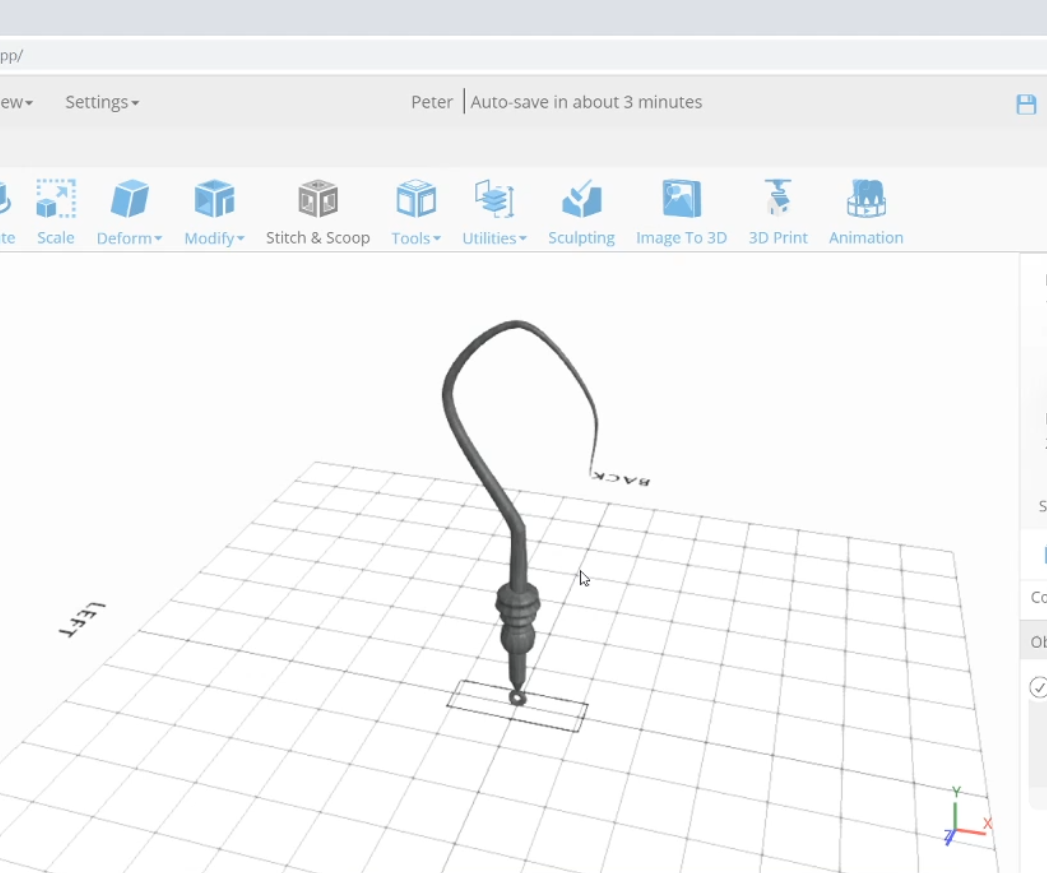
Task: Click the XYZ axis orientation gizmo
Action: (967, 816)
